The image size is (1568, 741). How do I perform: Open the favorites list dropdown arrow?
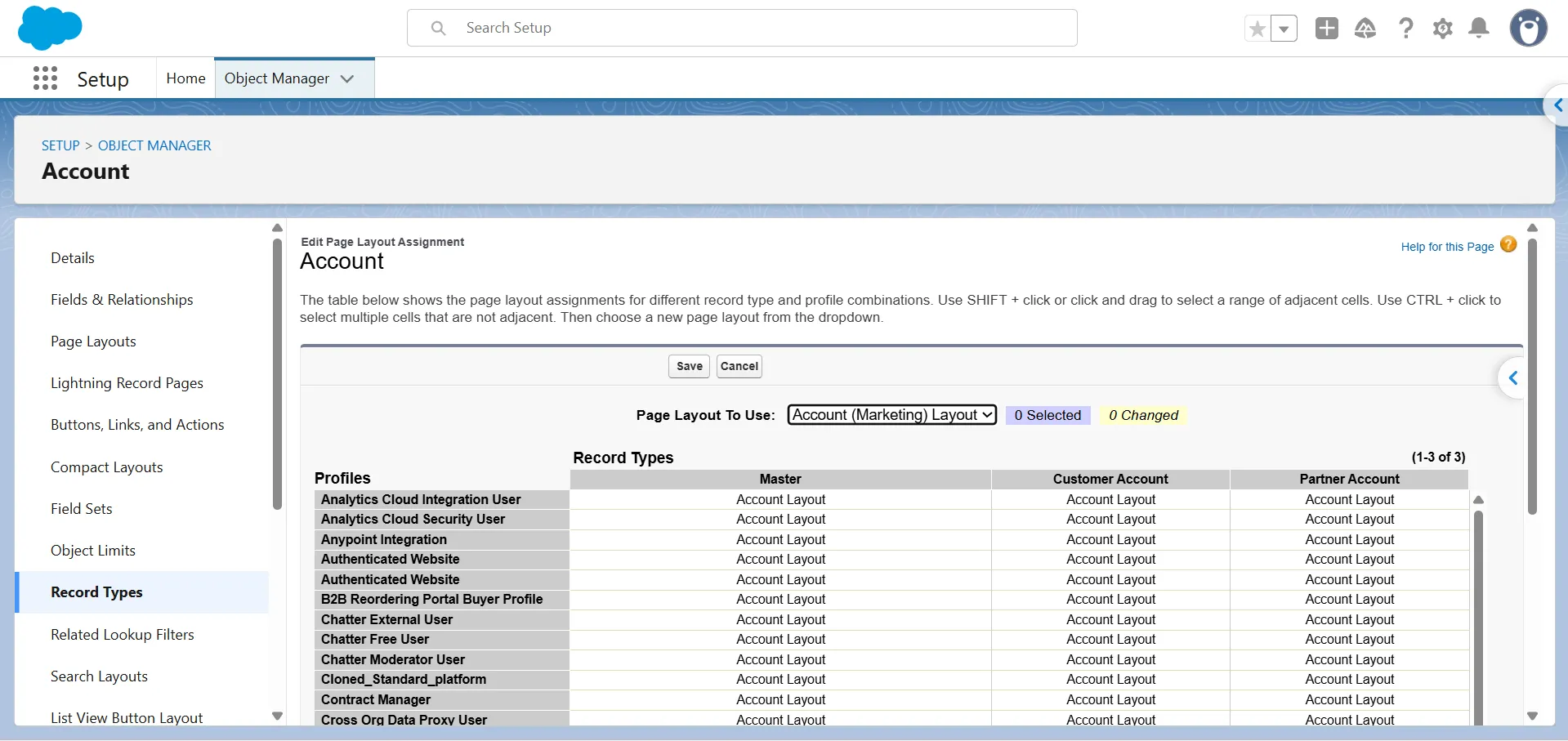tap(1284, 29)
